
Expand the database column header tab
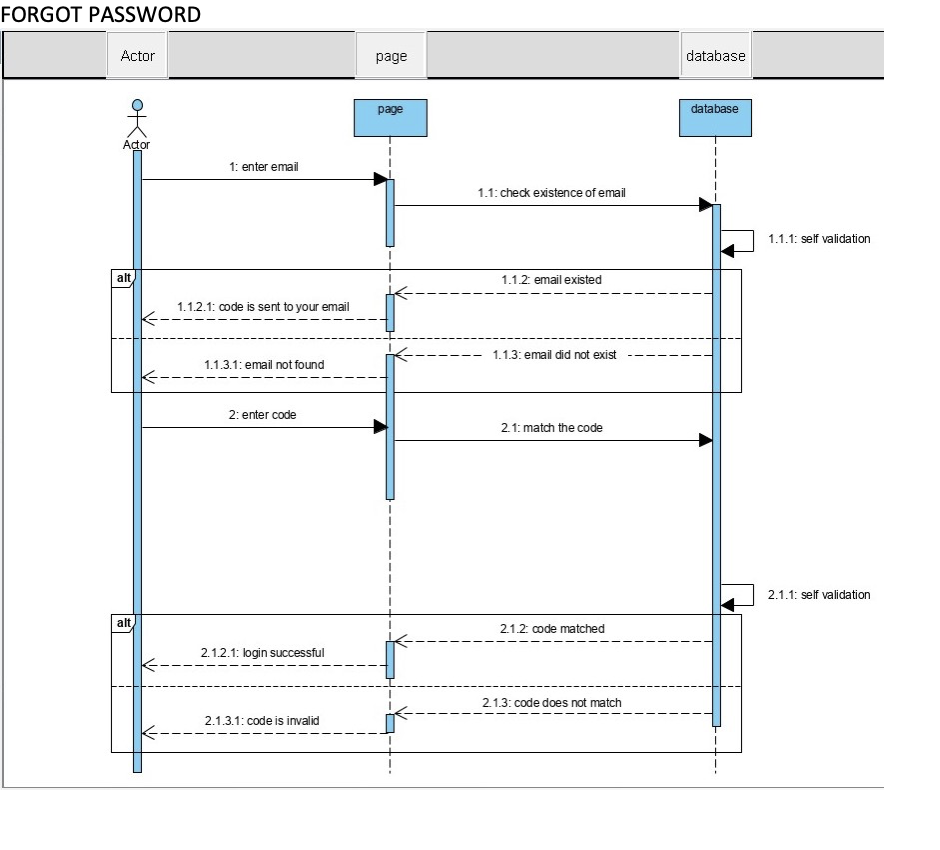pyautogui.click(x=716, y=55)
